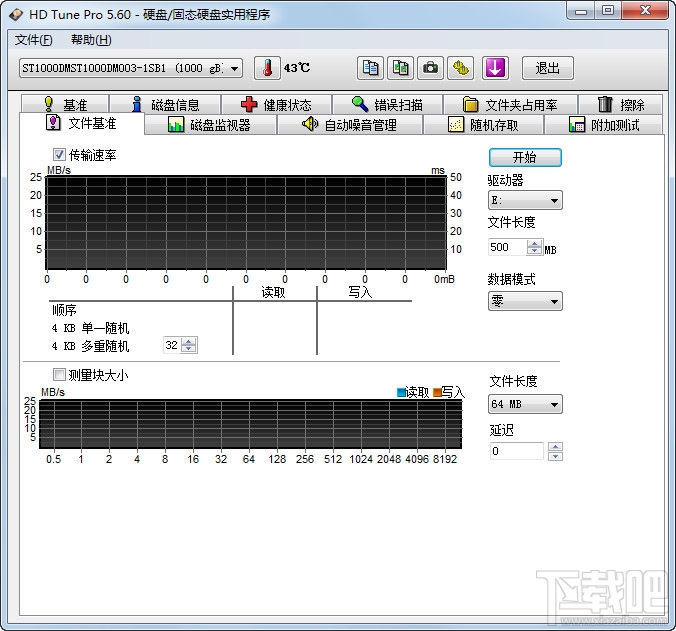Click the blue 读取 legend swatch
Screen dimensions: 676x631
(x=401, y=392)
